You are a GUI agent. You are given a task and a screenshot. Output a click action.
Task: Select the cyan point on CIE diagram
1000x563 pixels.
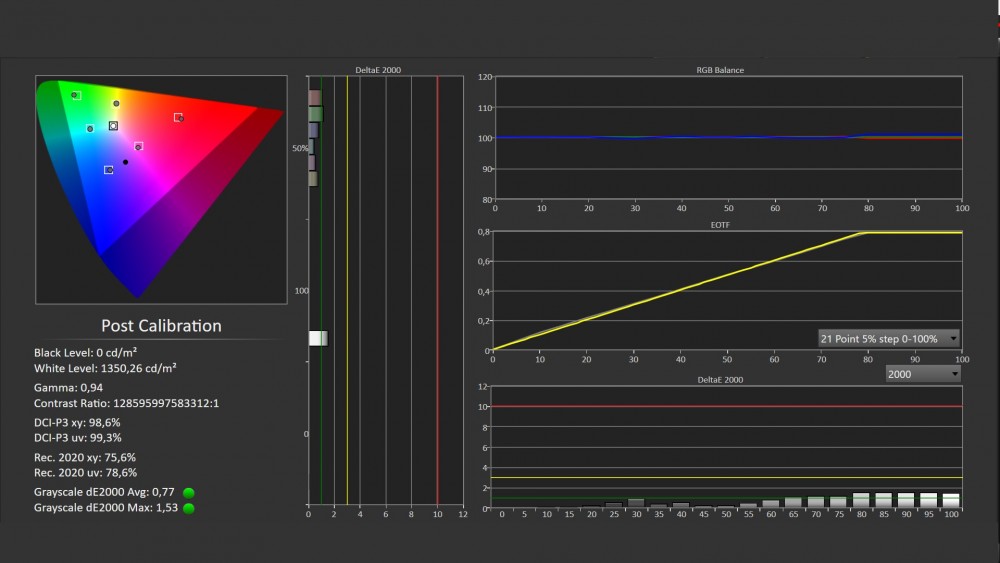(90, 128)
